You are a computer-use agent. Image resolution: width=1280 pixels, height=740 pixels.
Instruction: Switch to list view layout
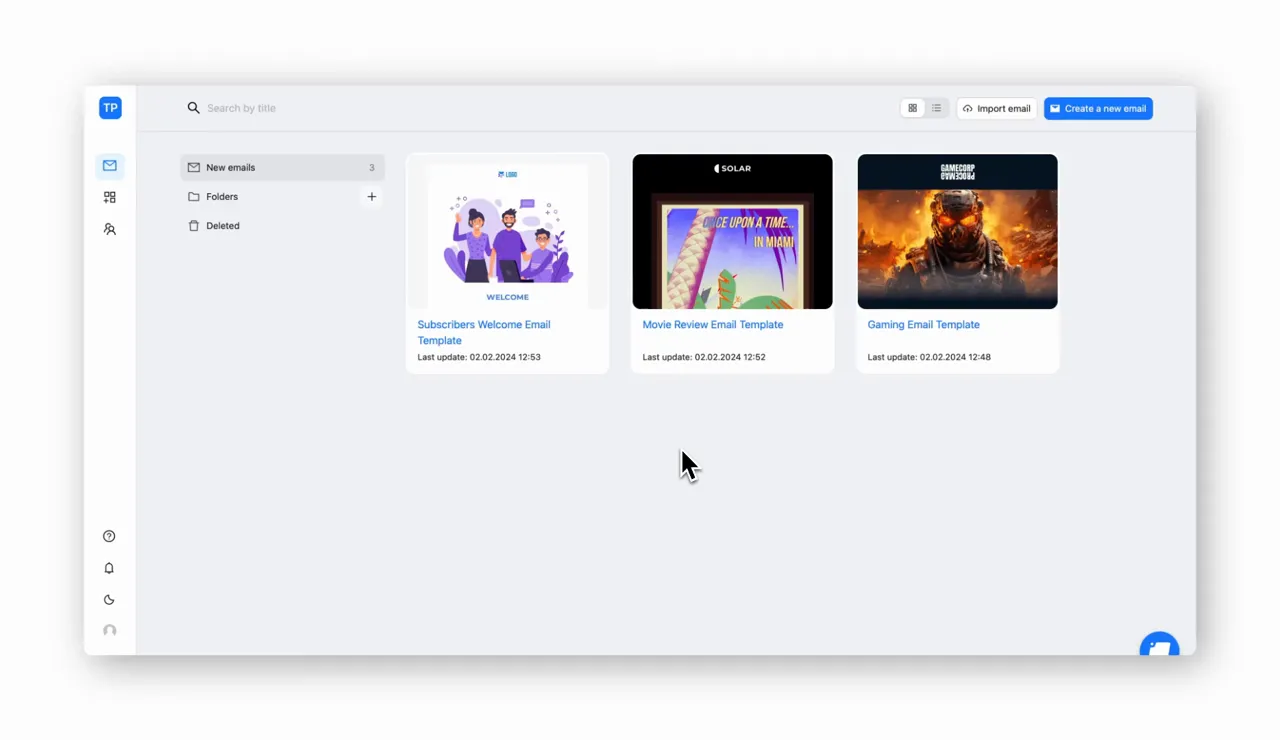936,108
